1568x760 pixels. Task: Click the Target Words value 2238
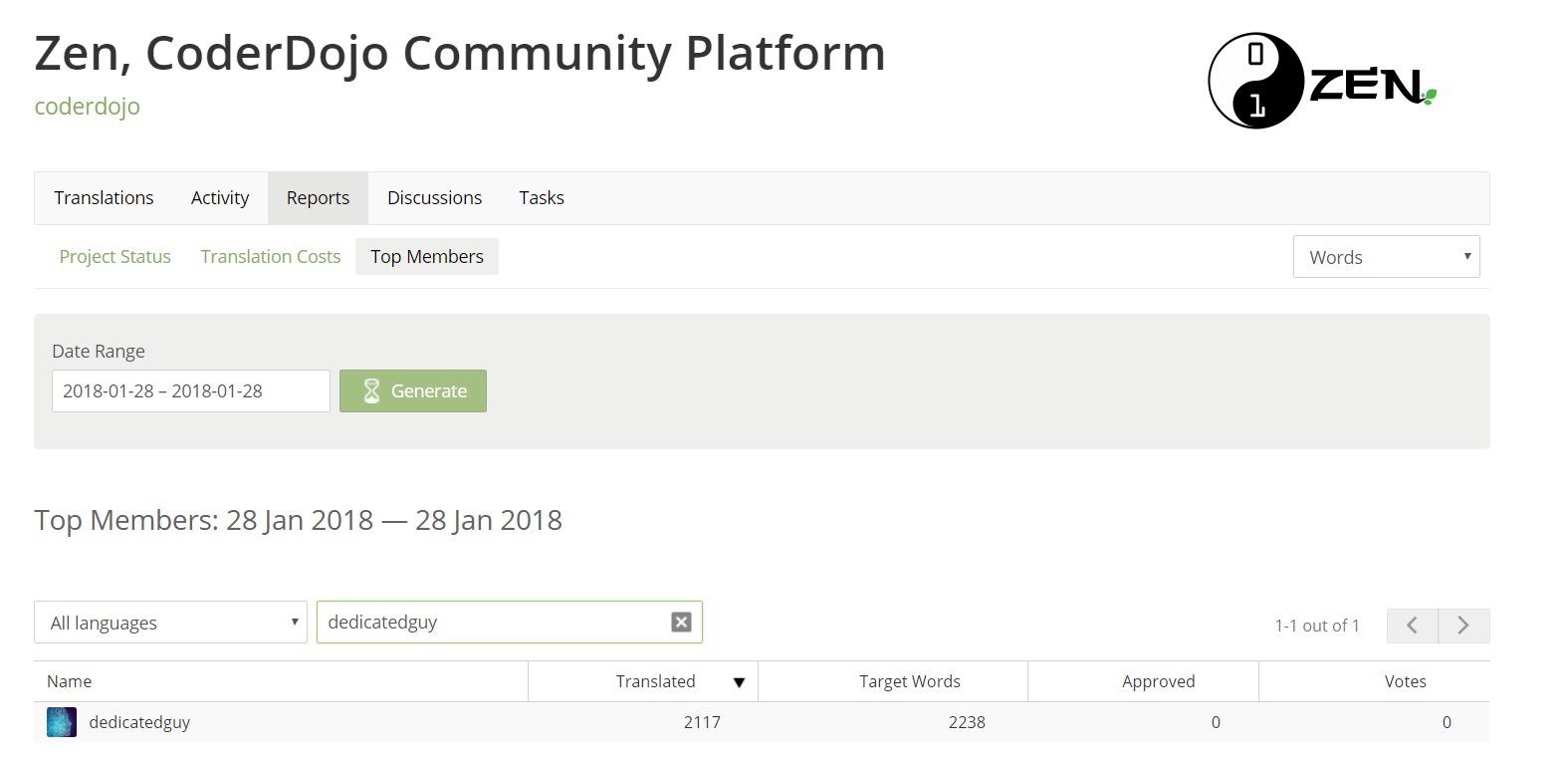click(967, 722)
